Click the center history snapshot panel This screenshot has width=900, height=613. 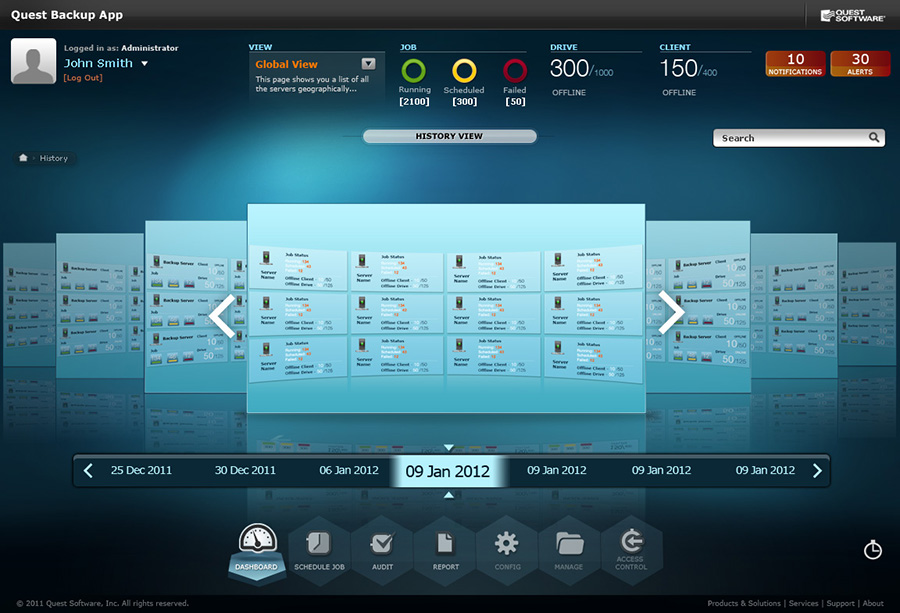pyautogui.click(x=447, y=308)
